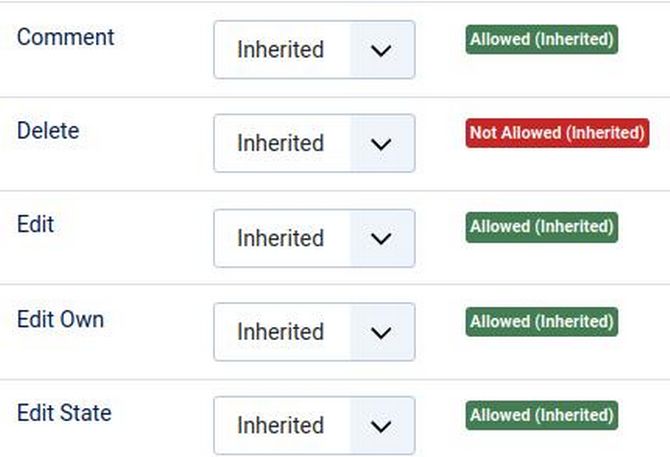Image resolution: width=670 pixels, height=457 pixels.
Task: Click the chevron arrow in the Edit State dropdown
Action: click(381, 426)
